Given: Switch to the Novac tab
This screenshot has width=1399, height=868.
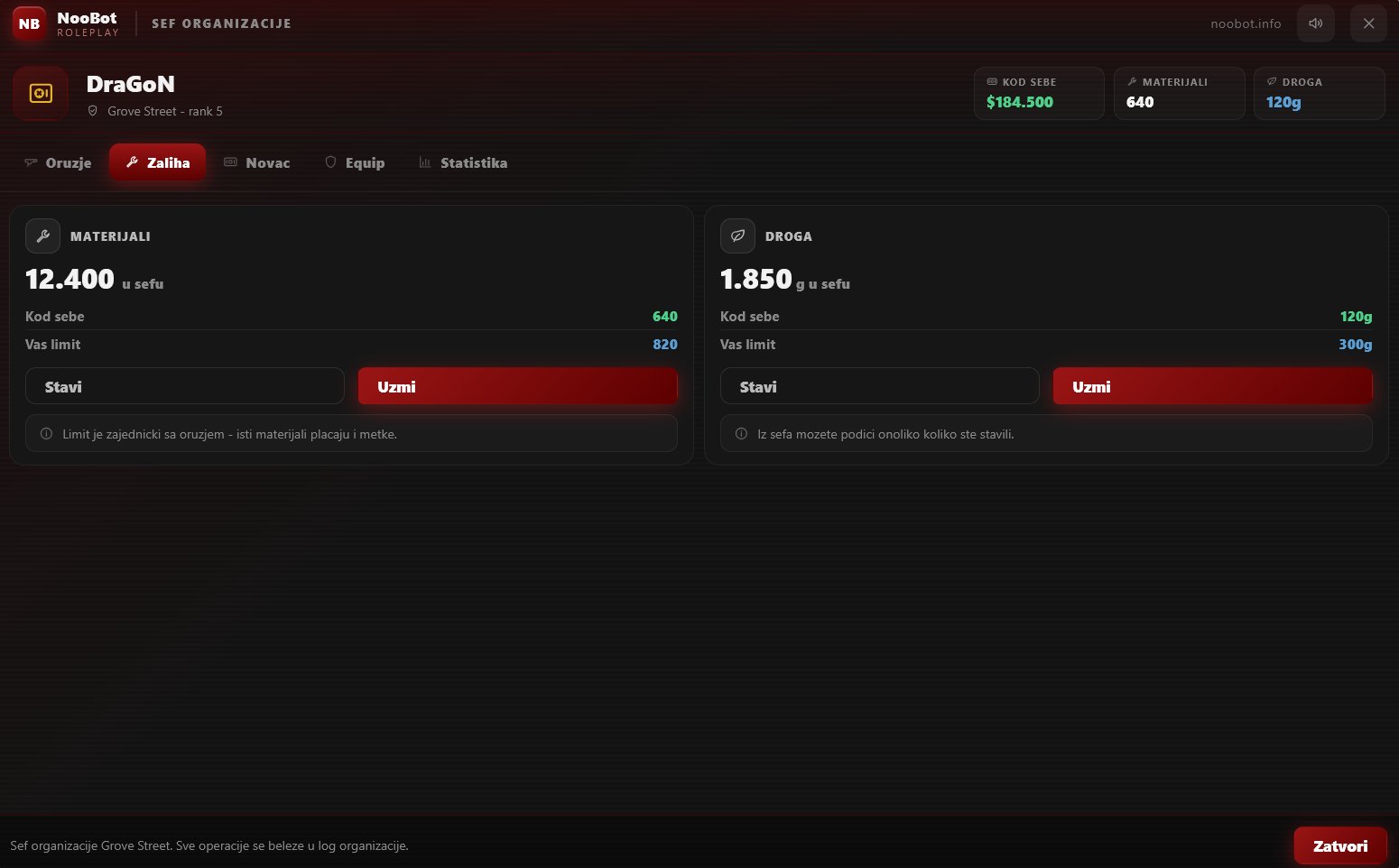Looking at the screenshot, I should (x=257, y=162).
